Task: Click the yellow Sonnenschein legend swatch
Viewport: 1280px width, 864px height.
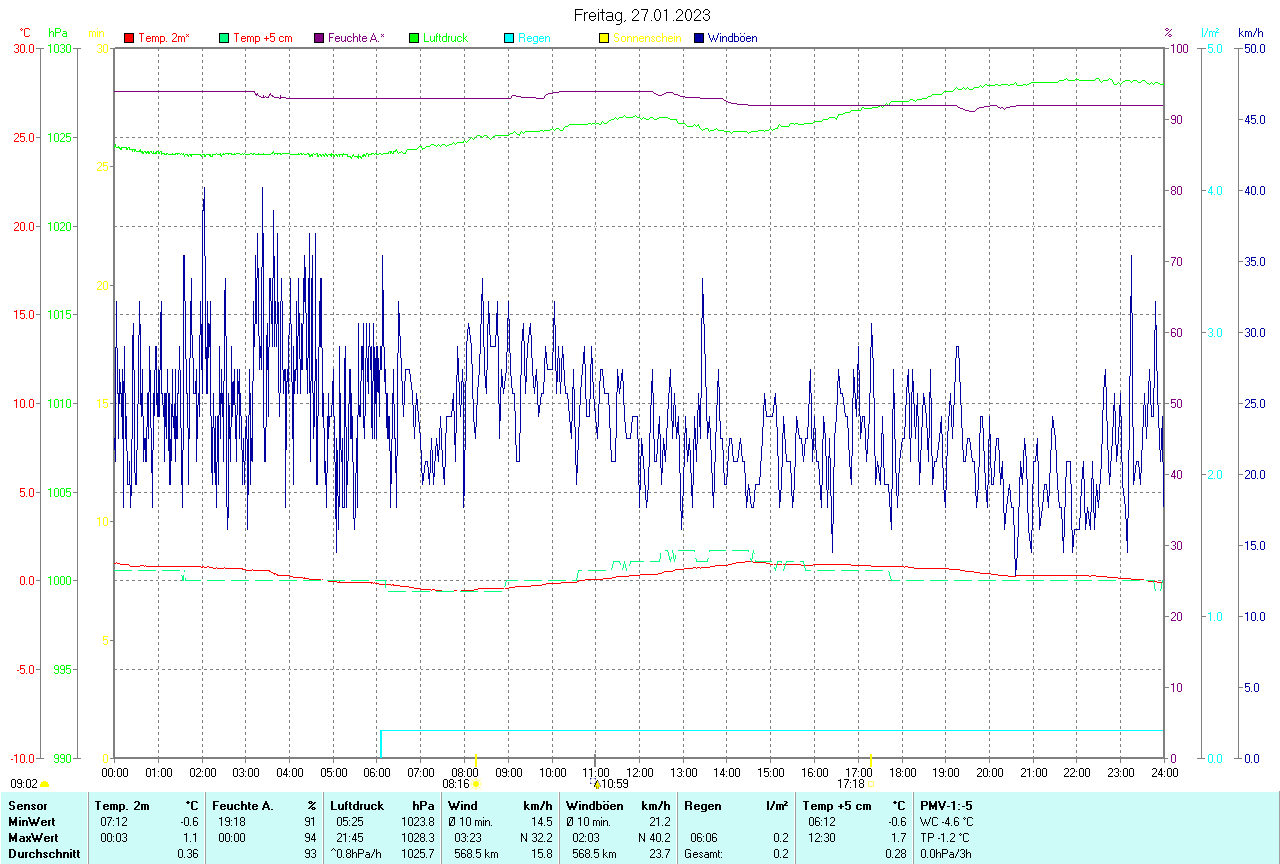Action: click(x=604, y=38)
